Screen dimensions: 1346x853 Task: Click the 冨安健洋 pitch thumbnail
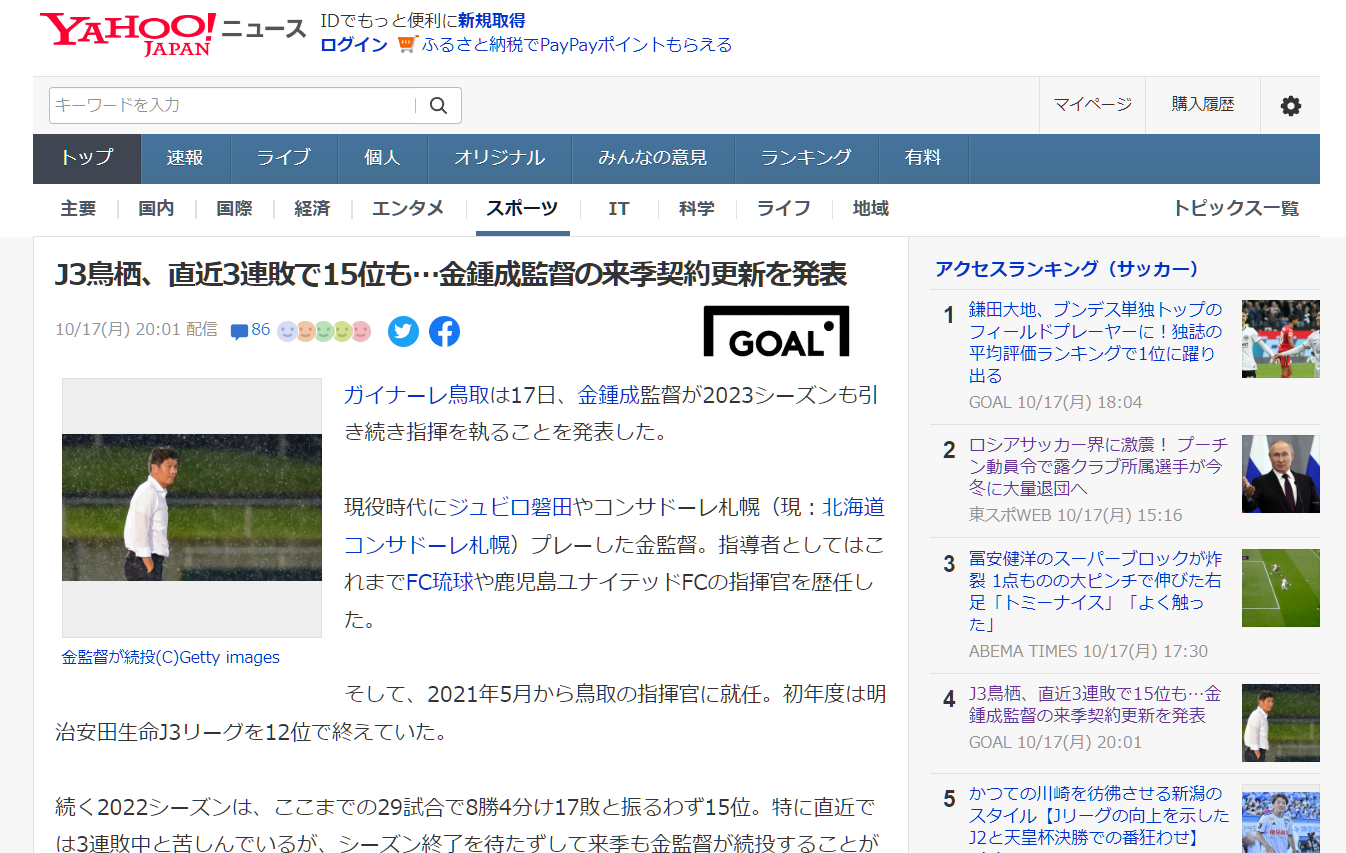click(1281, 588)
